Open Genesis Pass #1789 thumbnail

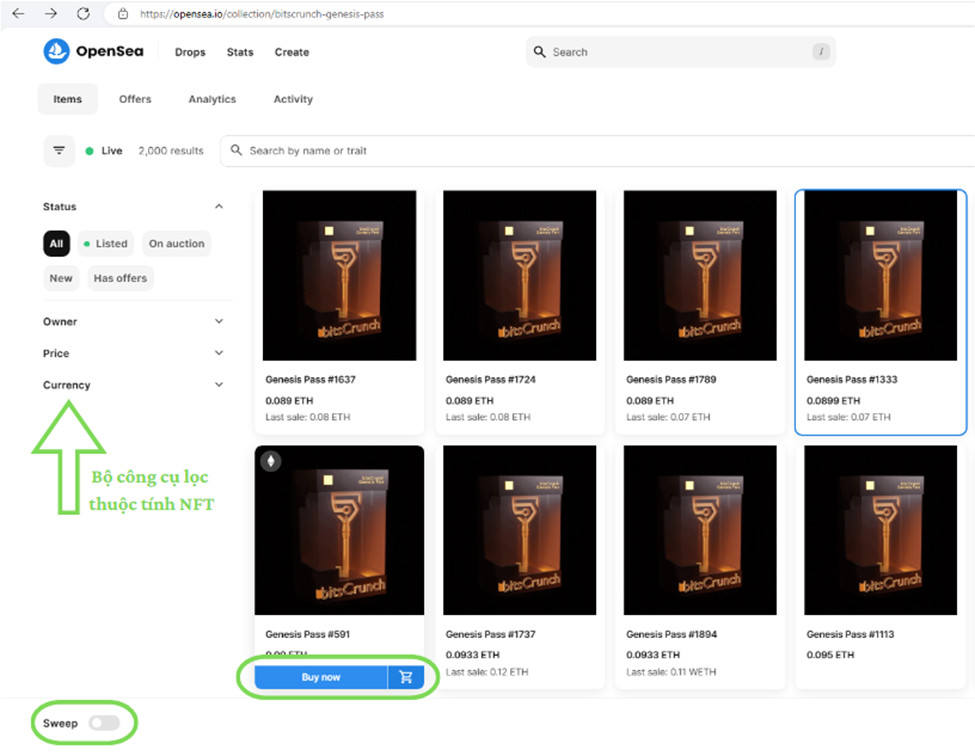700,275
